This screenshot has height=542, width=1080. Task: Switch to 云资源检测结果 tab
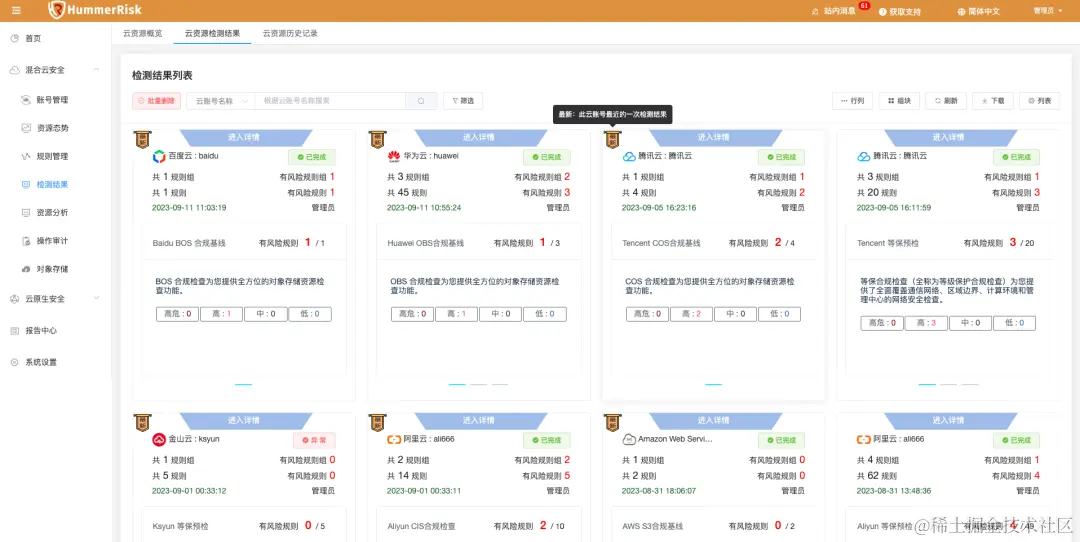212,33
